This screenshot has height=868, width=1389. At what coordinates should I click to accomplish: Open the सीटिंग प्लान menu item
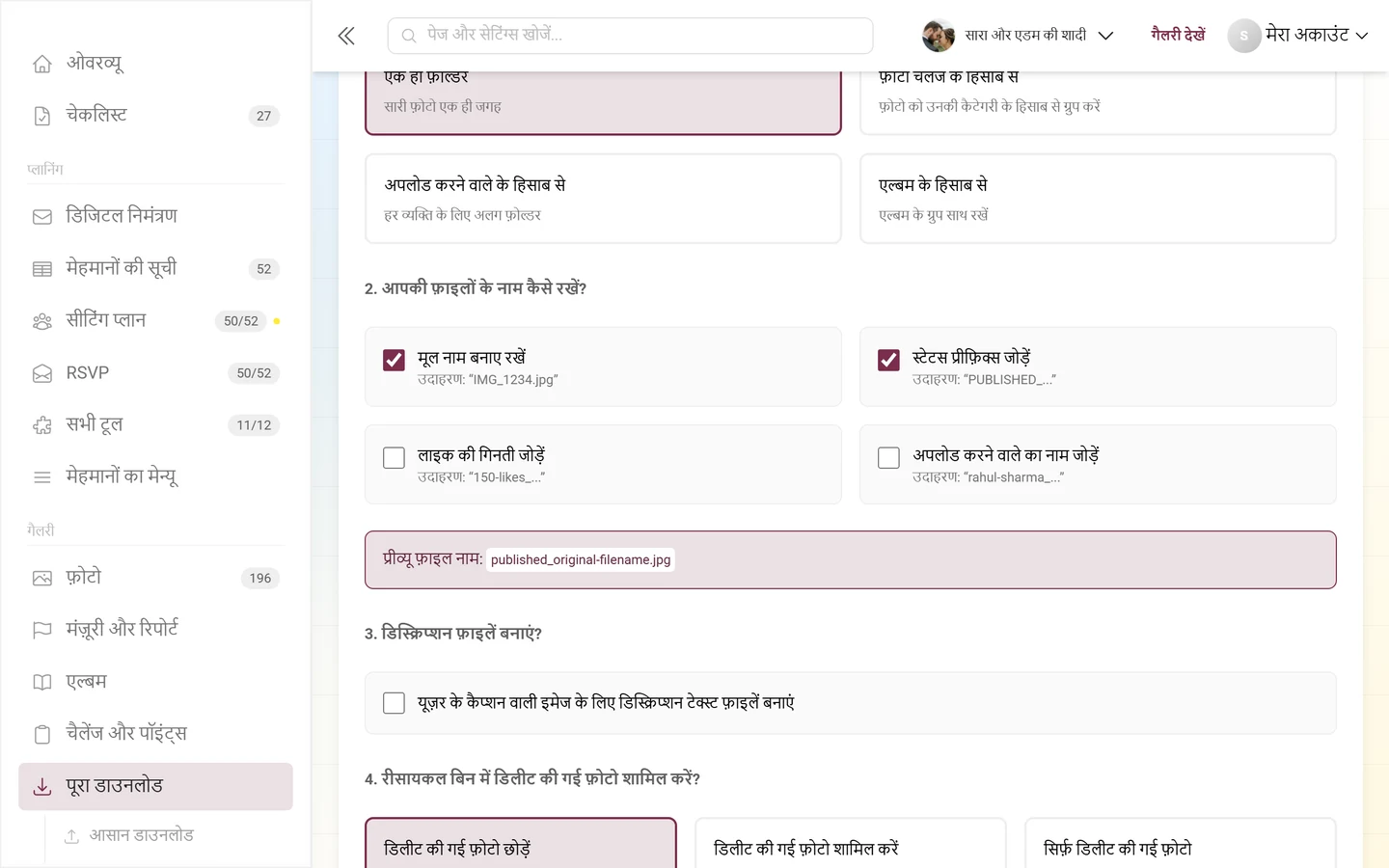click(155, 320)
